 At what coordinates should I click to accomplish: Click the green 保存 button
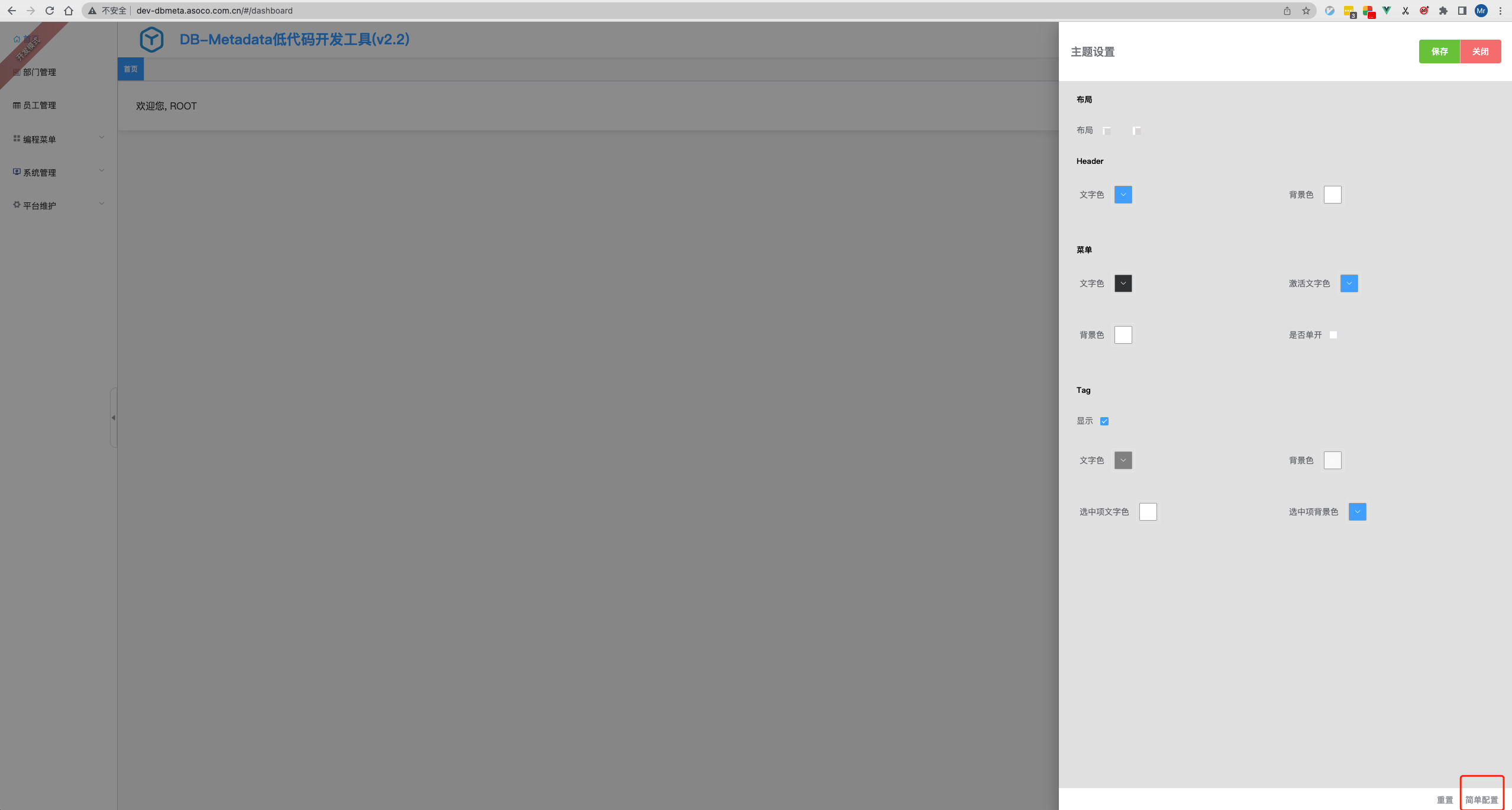1439,51
